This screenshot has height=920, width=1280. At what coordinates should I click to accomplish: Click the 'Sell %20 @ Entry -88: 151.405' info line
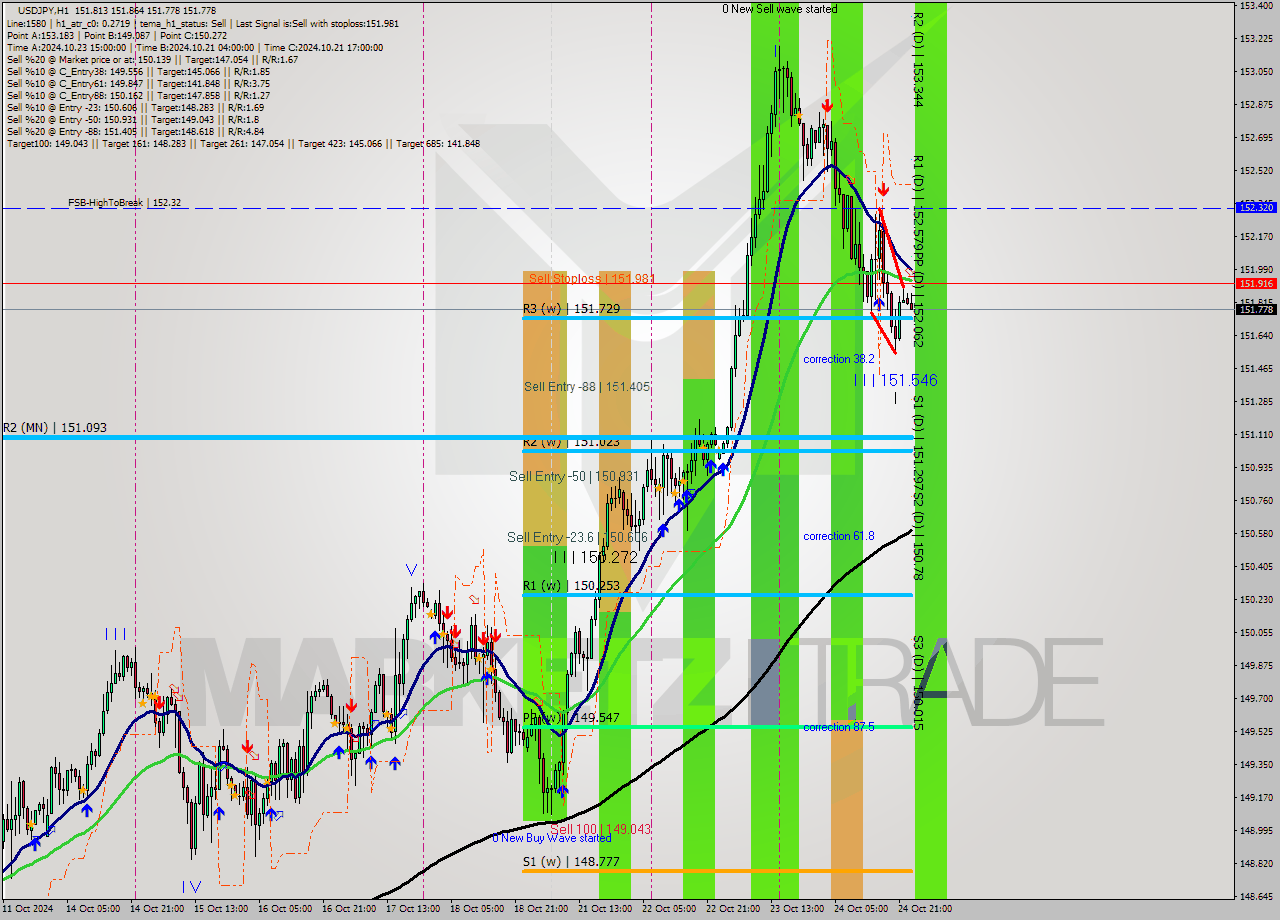[136, 132]
